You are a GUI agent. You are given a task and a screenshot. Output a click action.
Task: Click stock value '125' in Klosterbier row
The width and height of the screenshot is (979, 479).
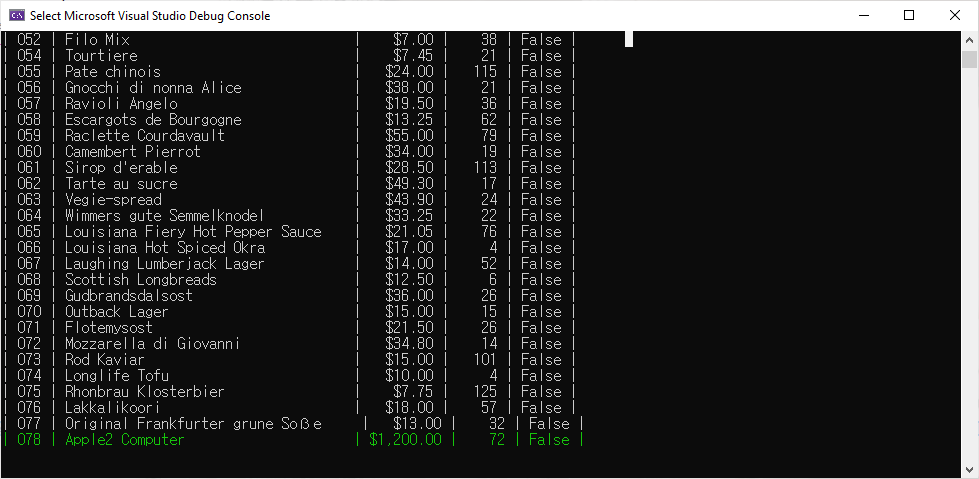[485, 392]
